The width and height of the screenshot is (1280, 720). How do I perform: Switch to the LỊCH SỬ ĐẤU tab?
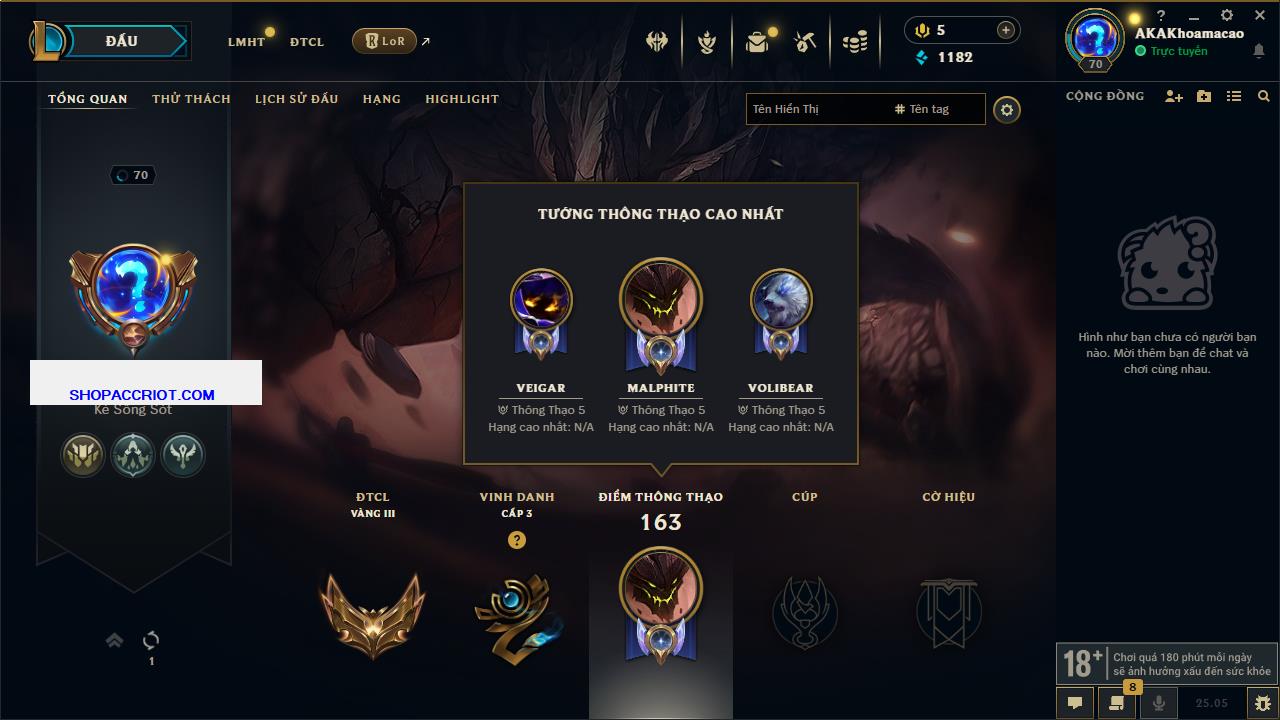click(296, 99)
